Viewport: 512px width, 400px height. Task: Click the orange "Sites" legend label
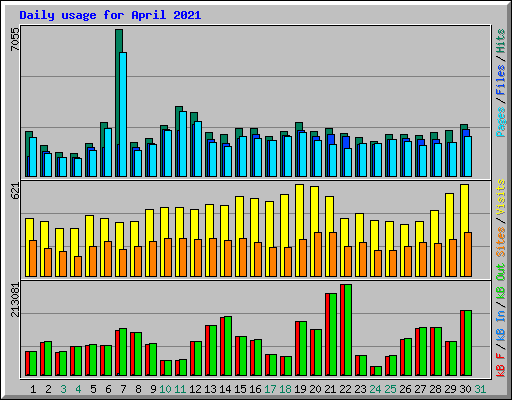501,242
